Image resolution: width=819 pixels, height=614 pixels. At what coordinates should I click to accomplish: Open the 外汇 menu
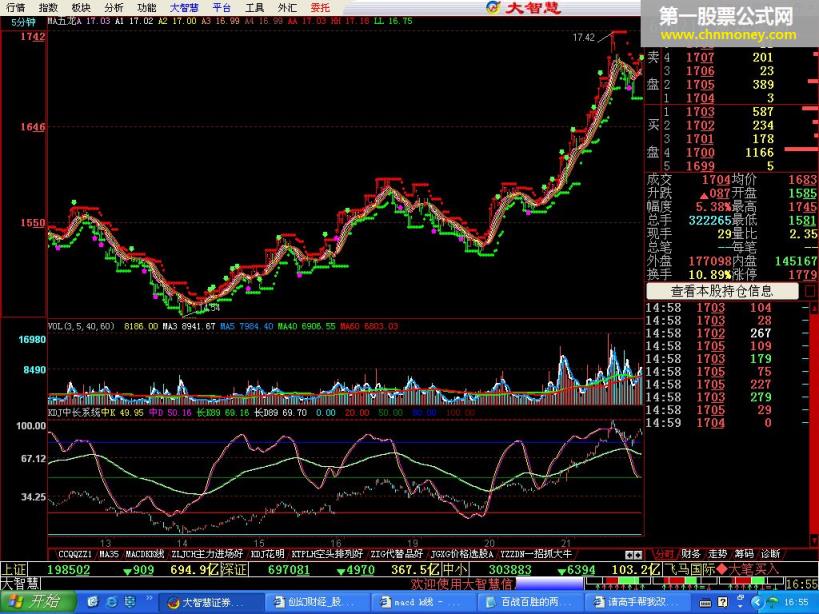click(x=287, y=7)
